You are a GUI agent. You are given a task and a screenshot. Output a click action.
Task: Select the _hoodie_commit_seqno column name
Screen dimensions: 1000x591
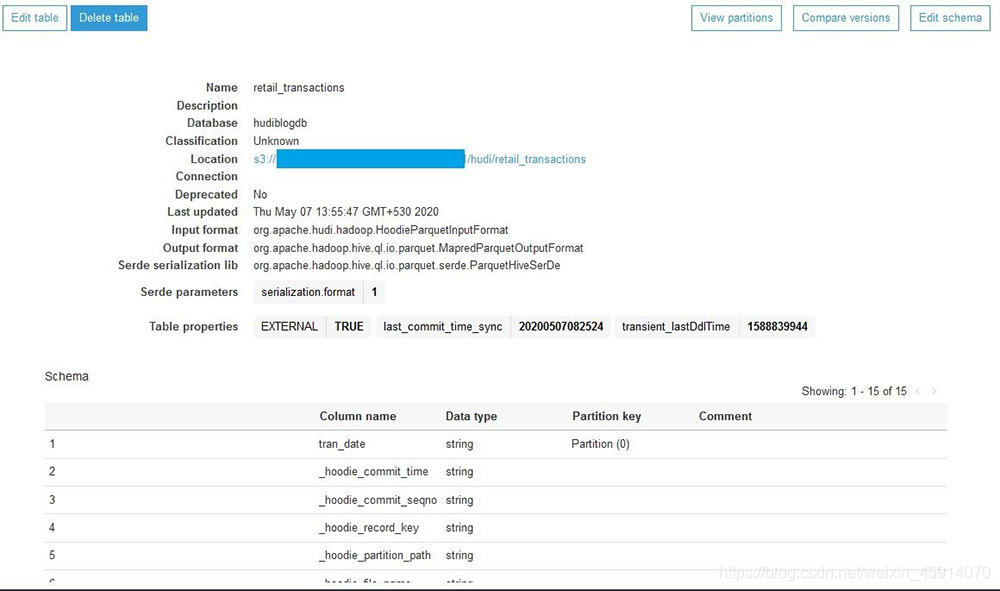(378, 500)
